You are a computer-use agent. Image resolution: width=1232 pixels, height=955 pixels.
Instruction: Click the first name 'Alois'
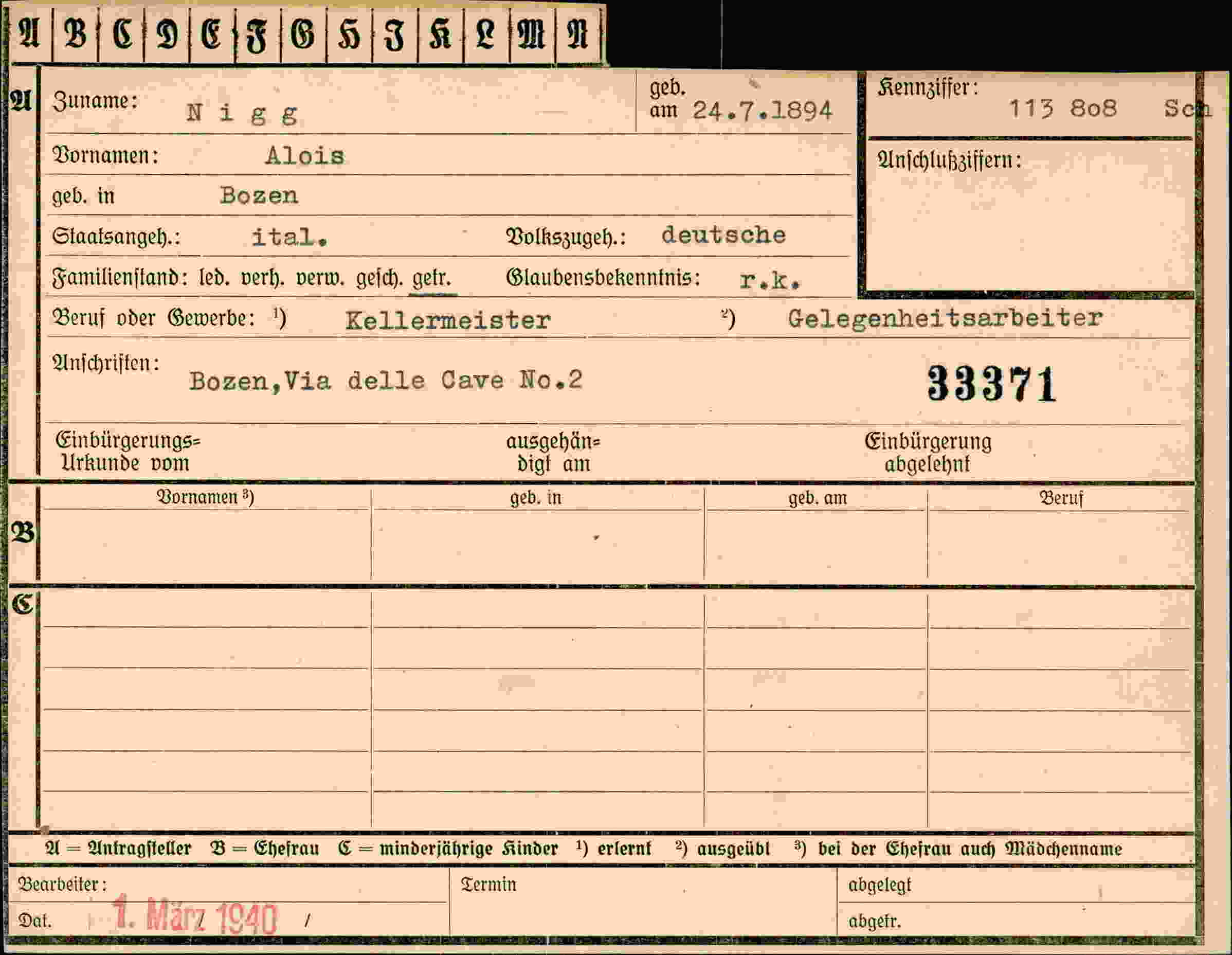click(304, 156)
